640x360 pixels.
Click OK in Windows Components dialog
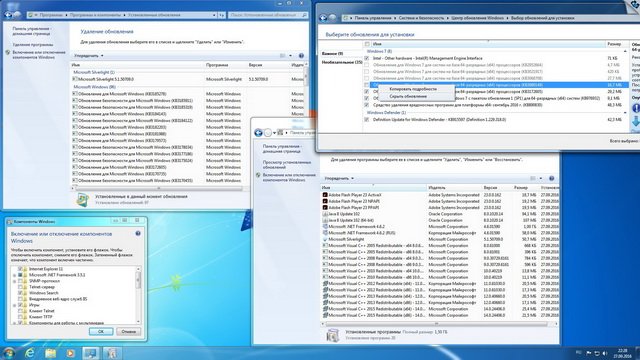[x=101, y=331]
